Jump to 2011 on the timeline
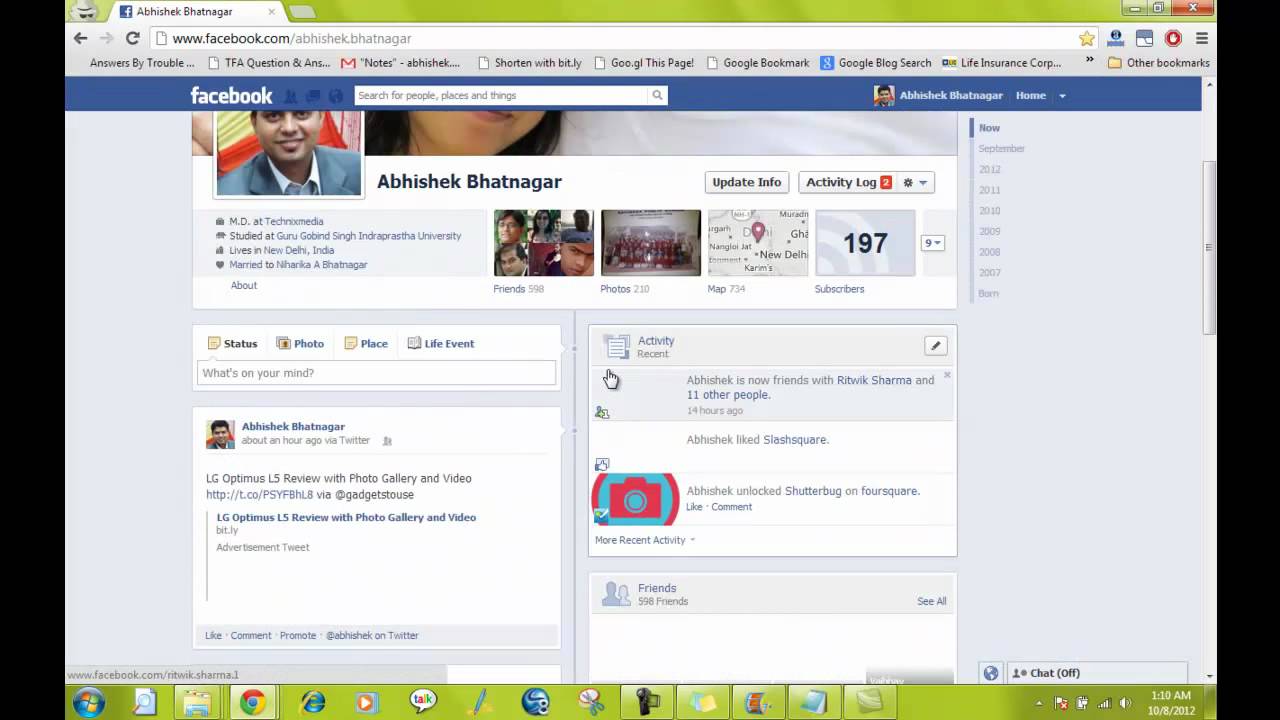 (x=989, y=190)
